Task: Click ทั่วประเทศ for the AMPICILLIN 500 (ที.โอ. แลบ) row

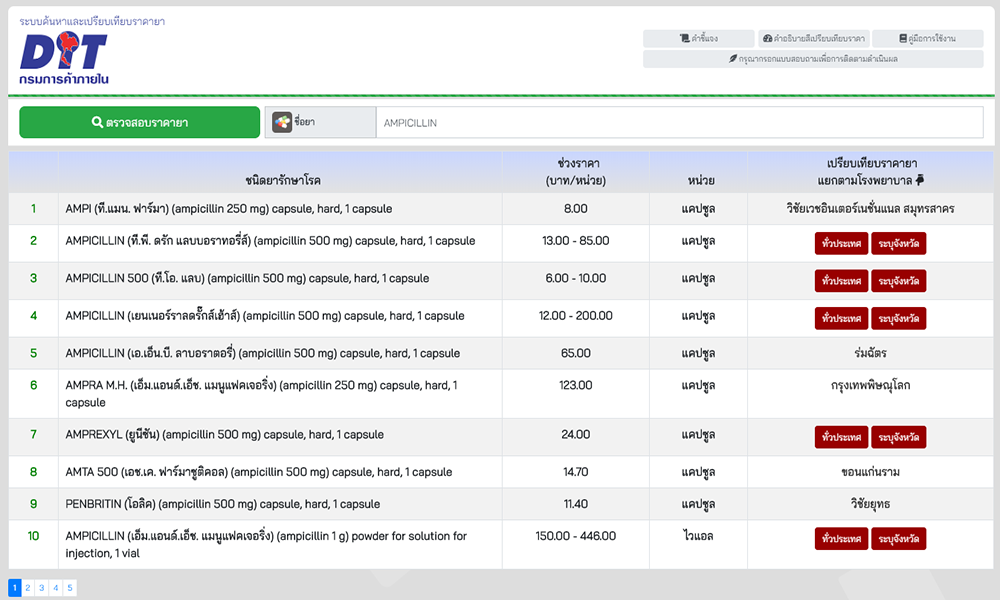Action: point(841,281)
